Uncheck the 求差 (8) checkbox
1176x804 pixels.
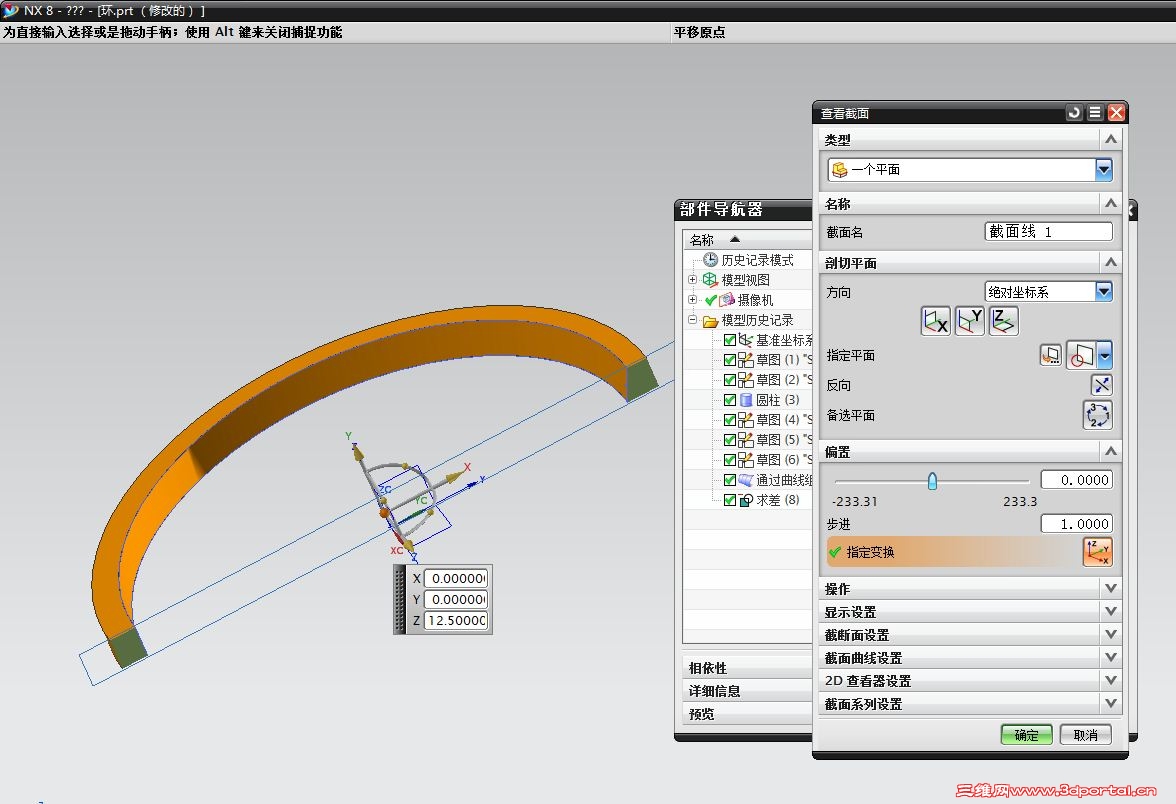tap(729, 500)
